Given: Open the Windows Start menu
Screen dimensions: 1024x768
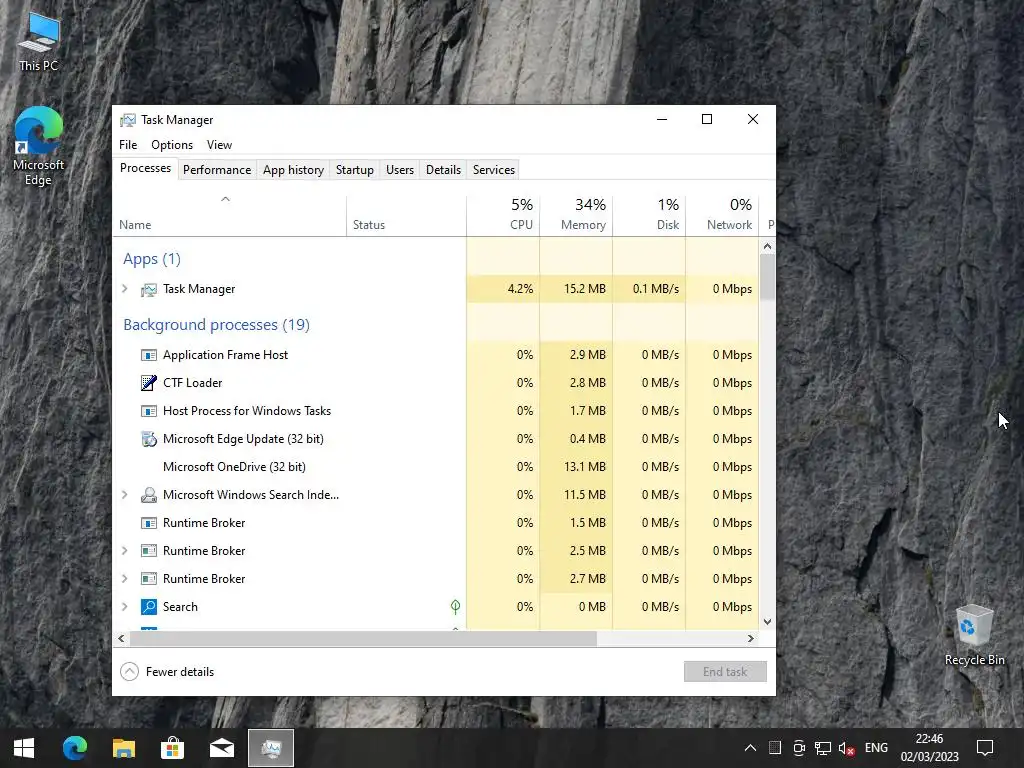Looking at the screenshot, I should pyautogui.click(x=24, y=748).
